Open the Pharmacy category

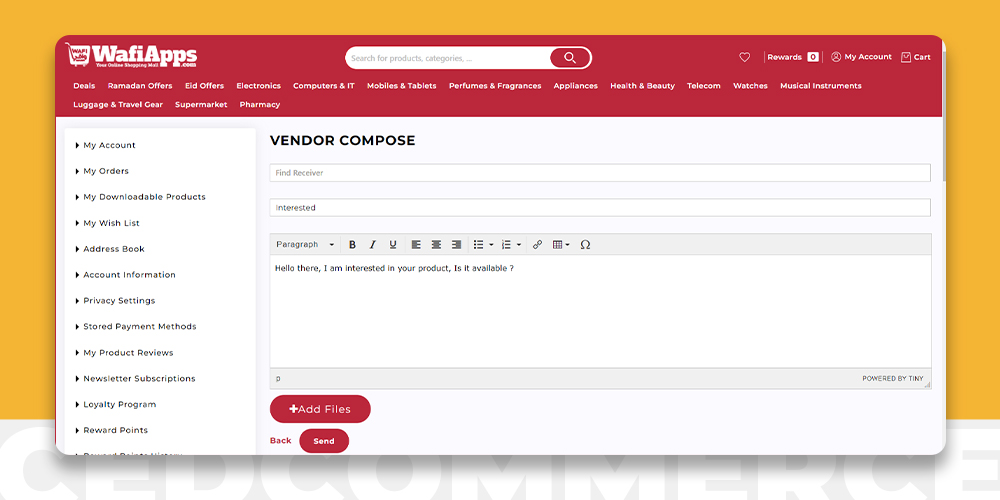click(x=260, y=105)
